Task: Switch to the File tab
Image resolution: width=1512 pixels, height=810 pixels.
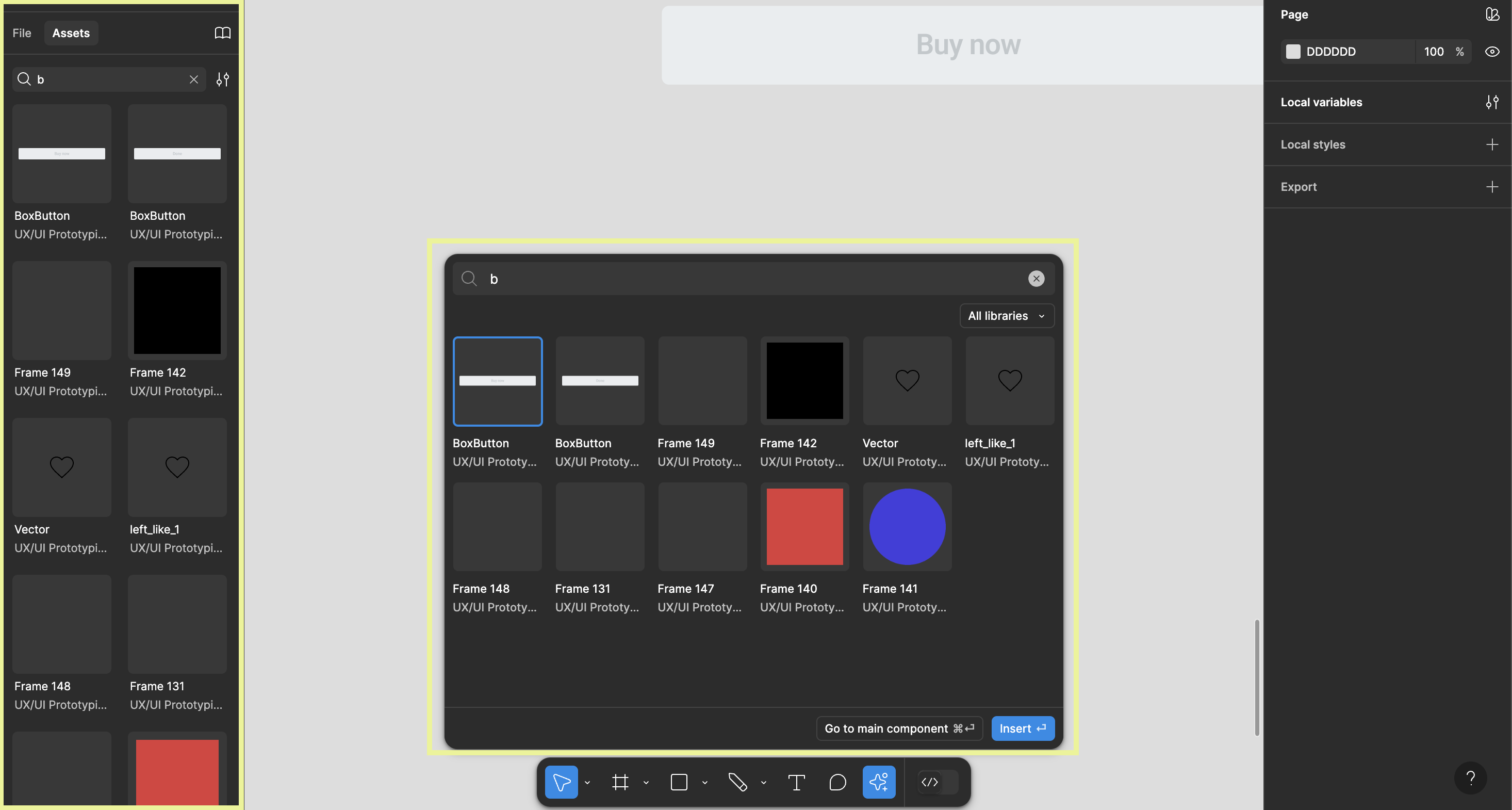Action: tap(22, 33)
